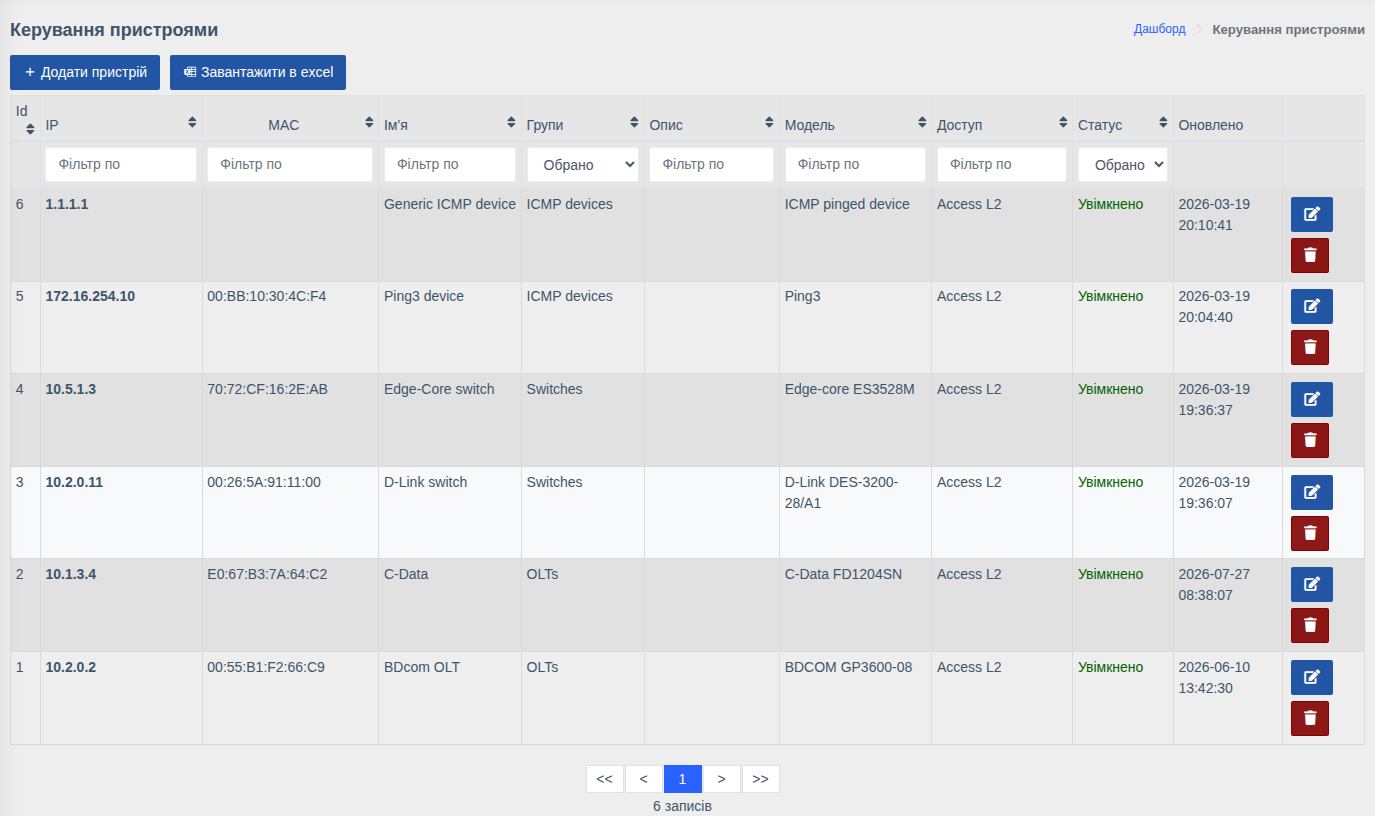Sort devices by IP column
This screenshot has height=816, width=1375.
(192, 122)
